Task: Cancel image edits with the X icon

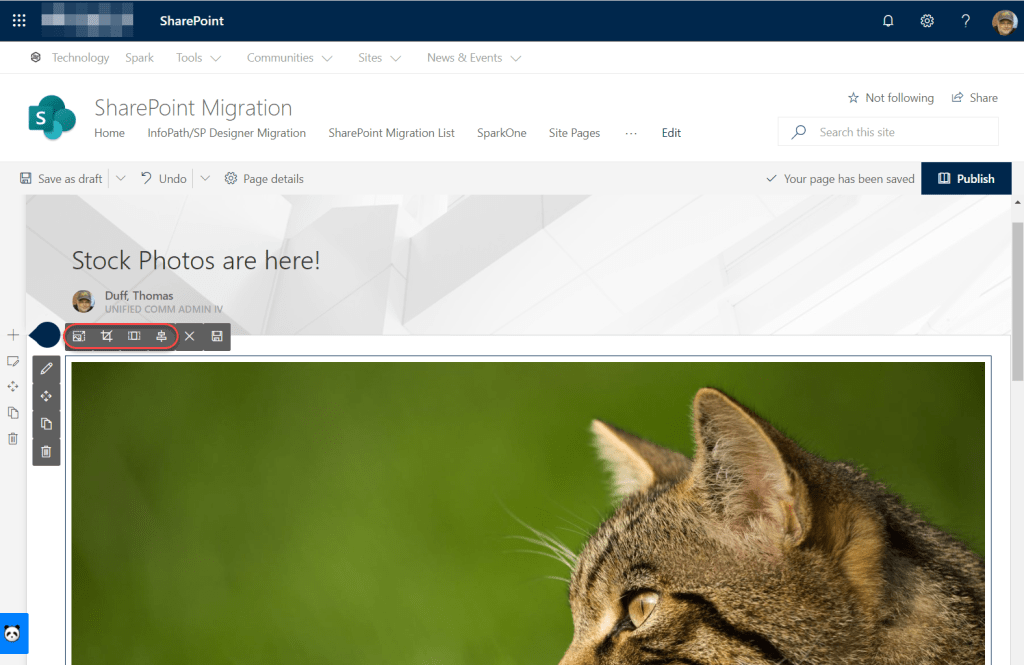Action: [x=189, y=336]
